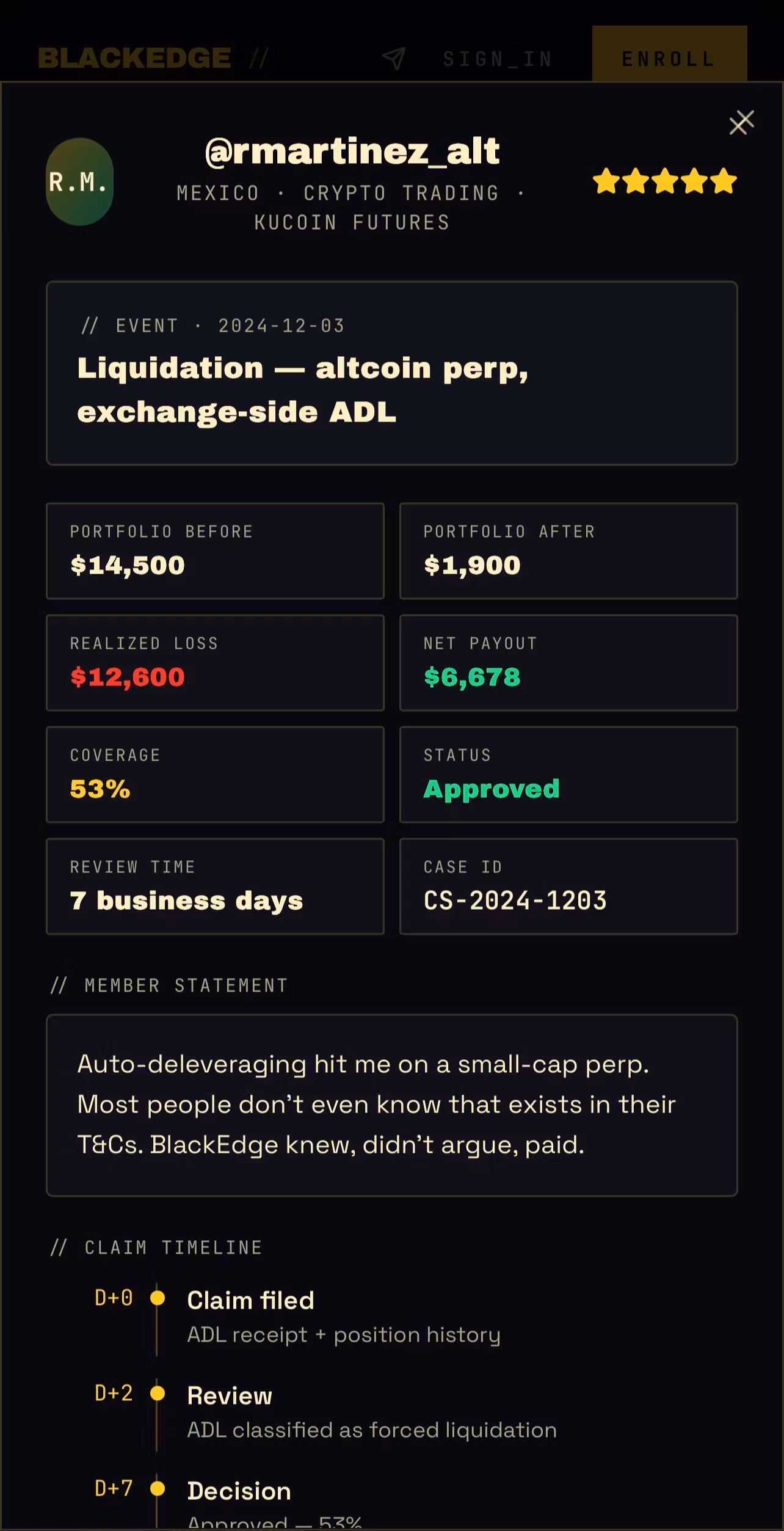This screenshot has width=784, height=1531.
Task: Click the Approved status card
Action: pyautogui.click(x=568, y=775)
